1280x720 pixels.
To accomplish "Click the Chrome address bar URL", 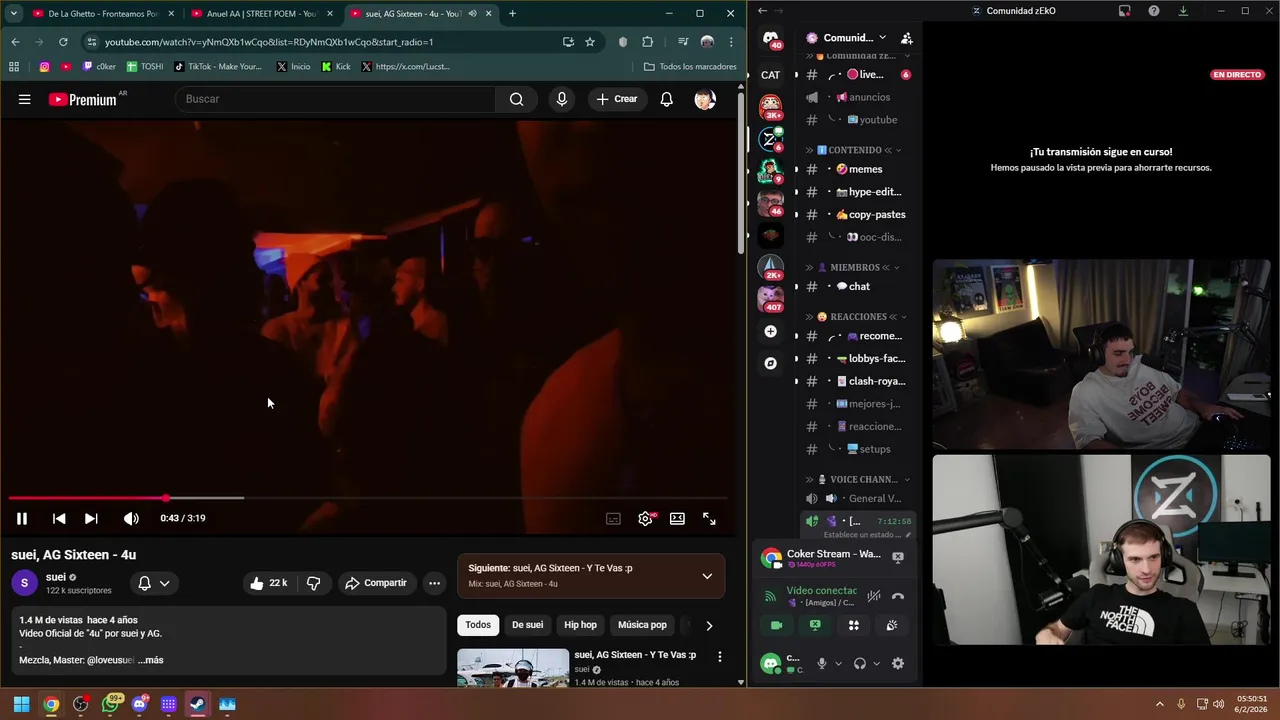I will tap(270, 42).
